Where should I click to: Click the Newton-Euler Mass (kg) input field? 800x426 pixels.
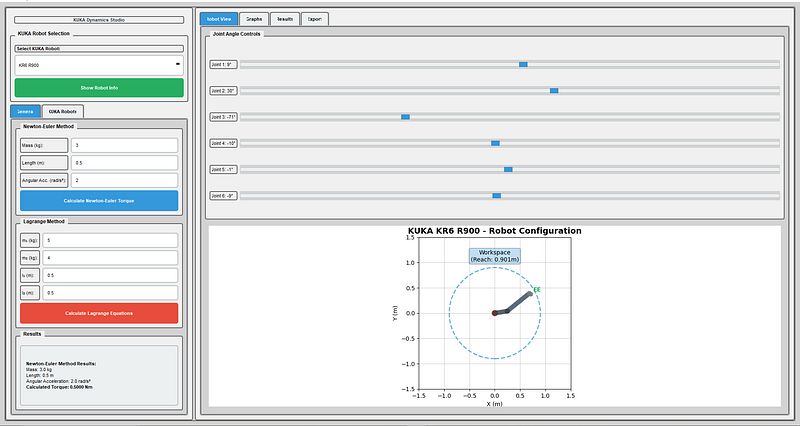tap(110, 145)
